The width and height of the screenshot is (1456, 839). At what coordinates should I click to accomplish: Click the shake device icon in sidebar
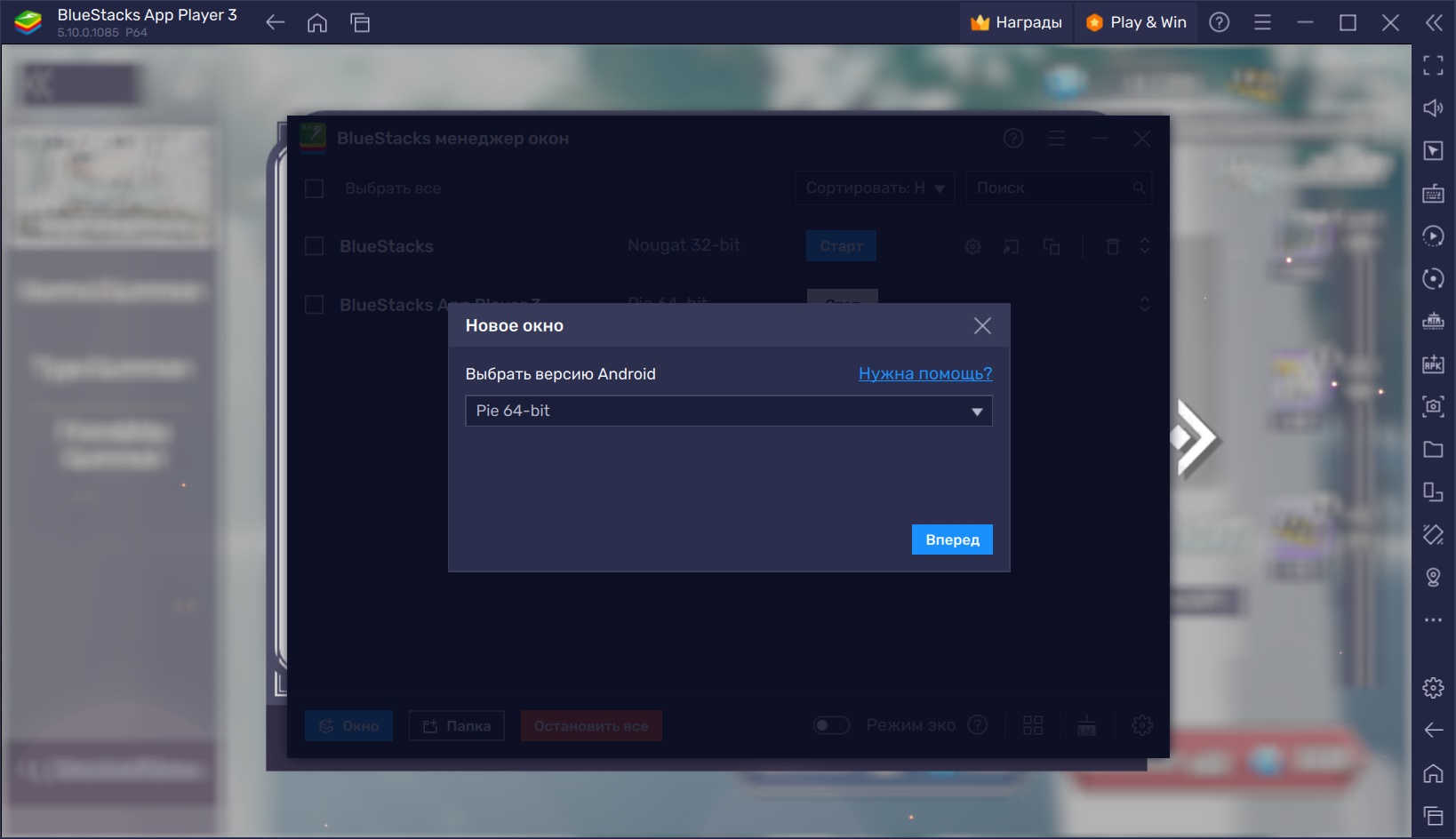click(1433, 534)
